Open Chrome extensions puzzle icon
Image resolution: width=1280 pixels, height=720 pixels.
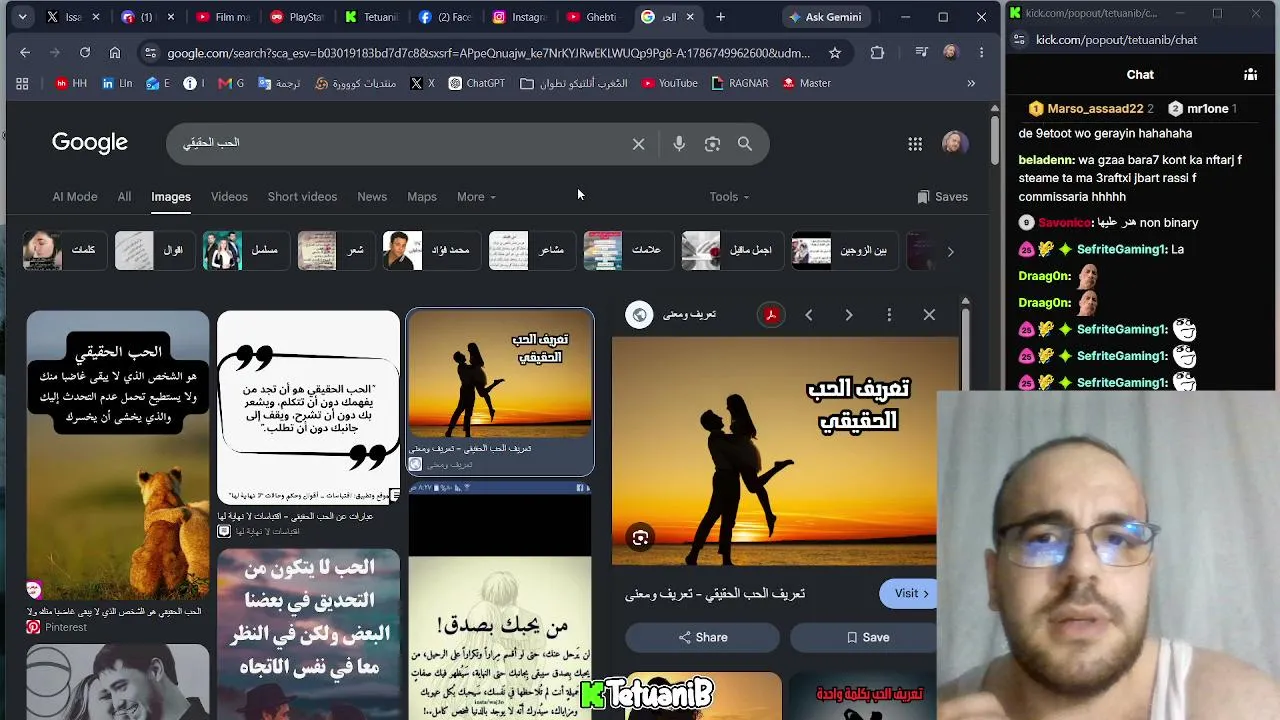point(877,53)
